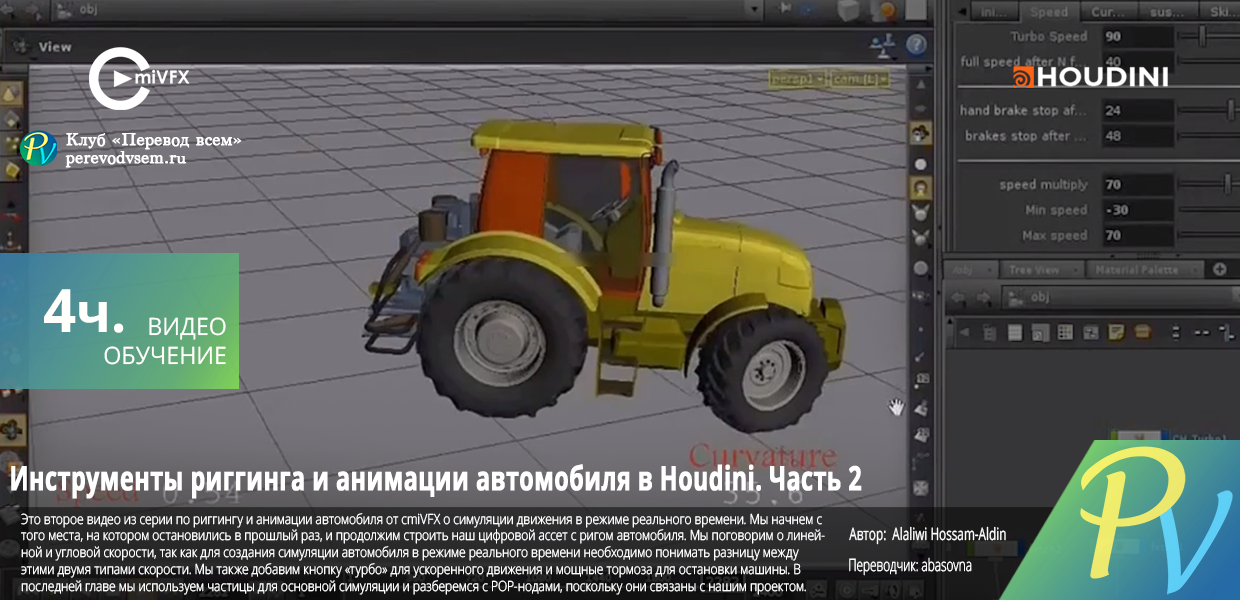Click the 'full speed after N f...' value field
Screen dimensions: 1240x600
(x=1137, y=62)
